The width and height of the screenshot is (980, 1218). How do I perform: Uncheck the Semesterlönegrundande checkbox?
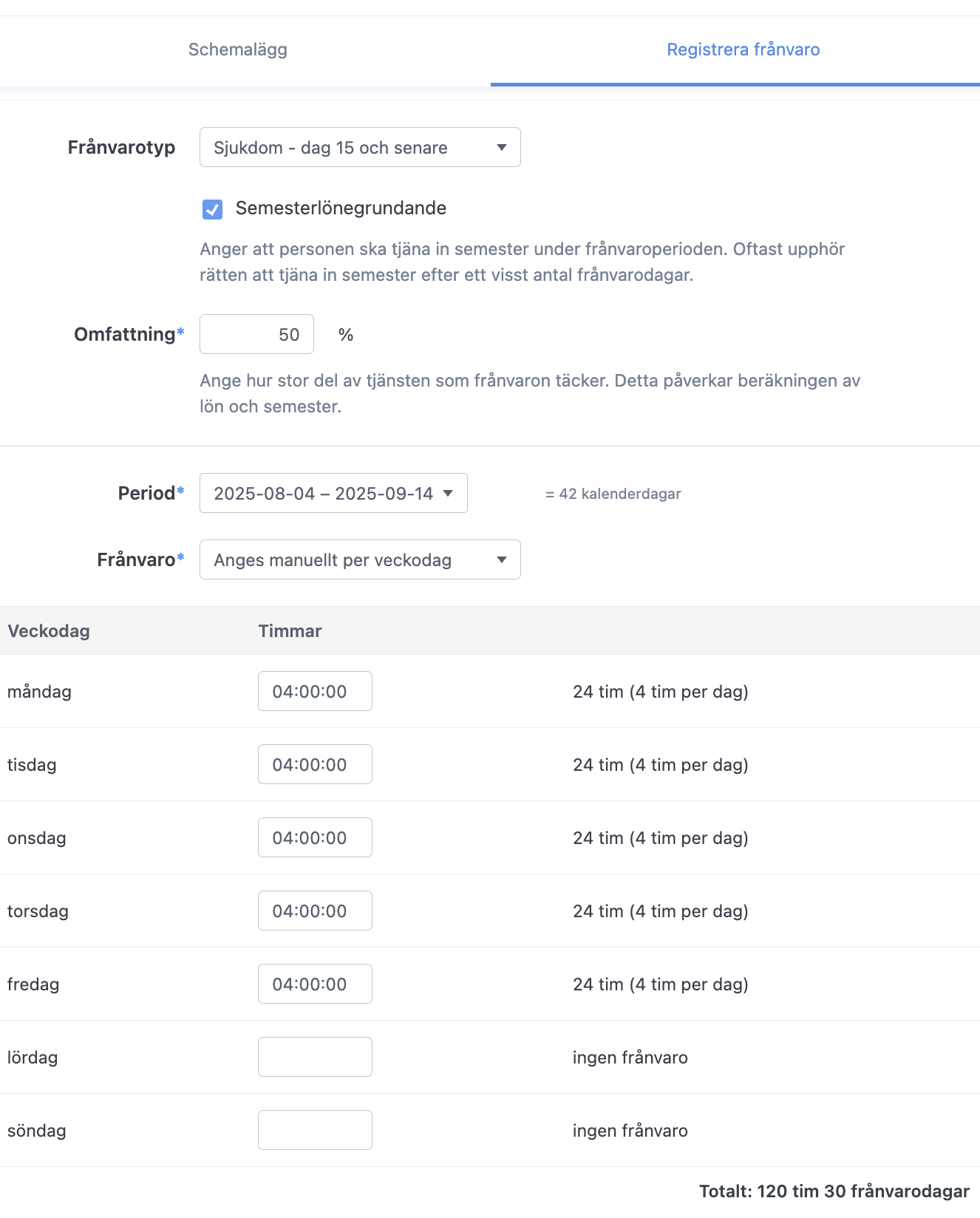click(212, 209)
